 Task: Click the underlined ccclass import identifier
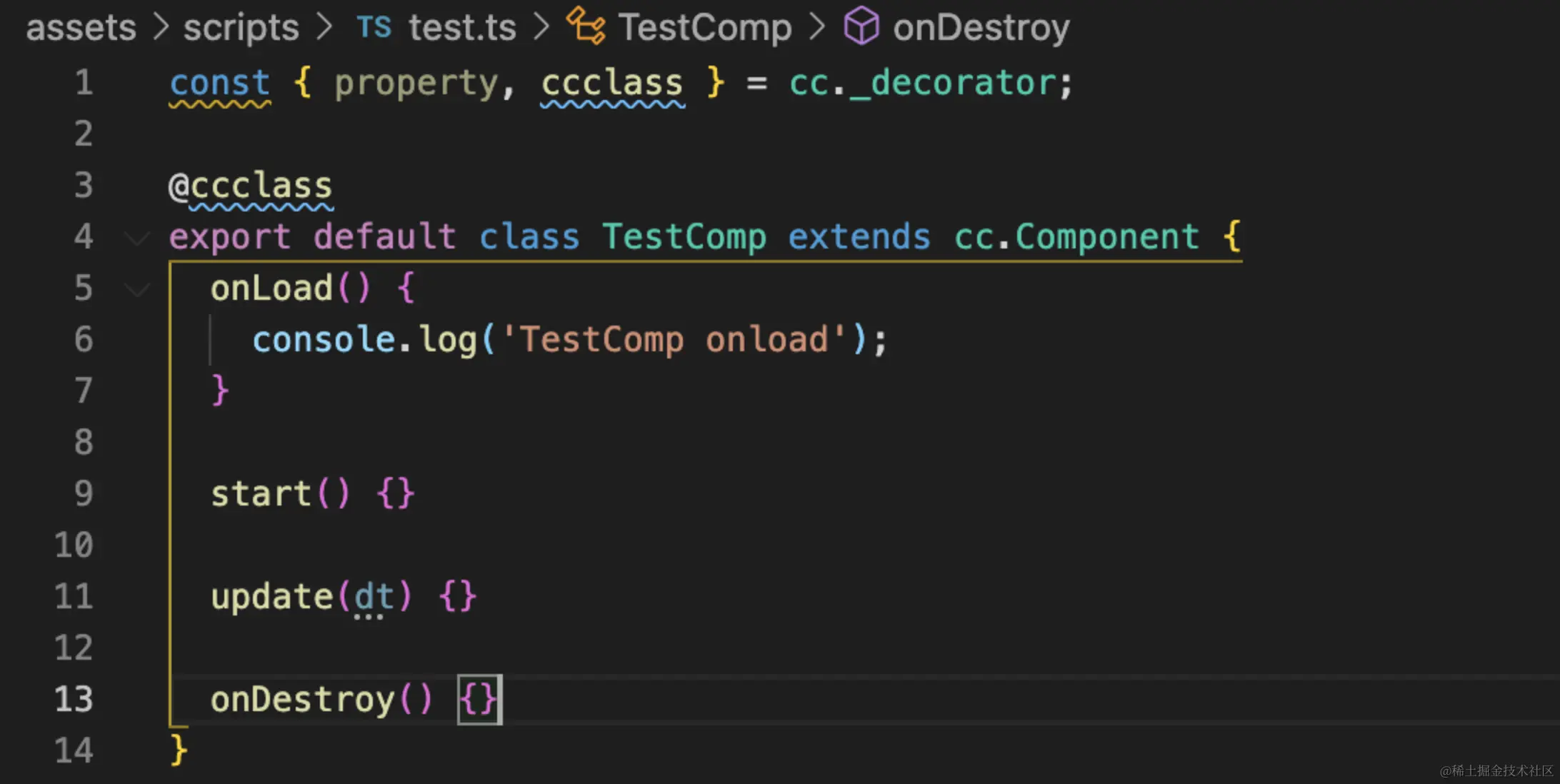(611, 83)
